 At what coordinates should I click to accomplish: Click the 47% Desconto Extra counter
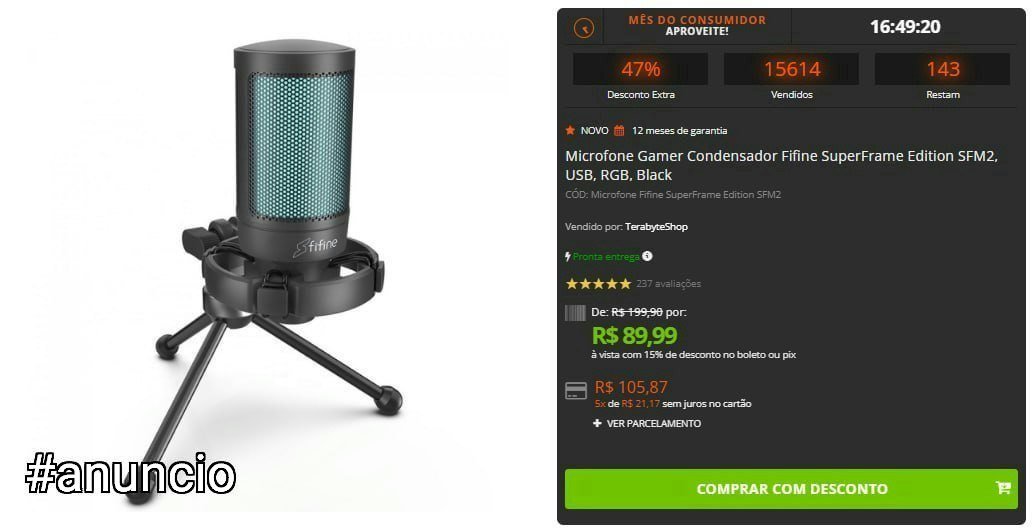[640, 77]
